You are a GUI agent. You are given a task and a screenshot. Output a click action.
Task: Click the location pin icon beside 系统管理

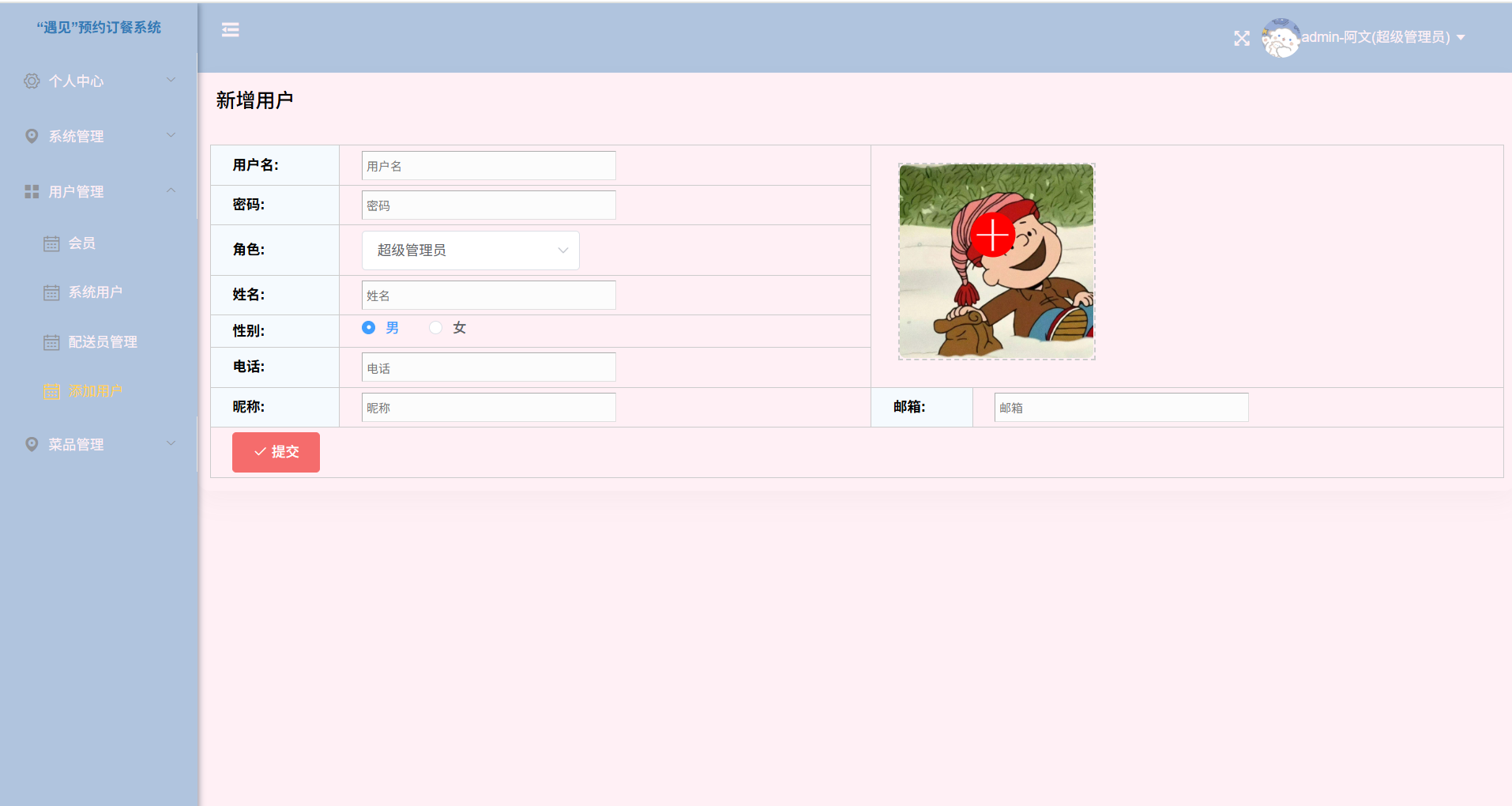click(32, 136)
